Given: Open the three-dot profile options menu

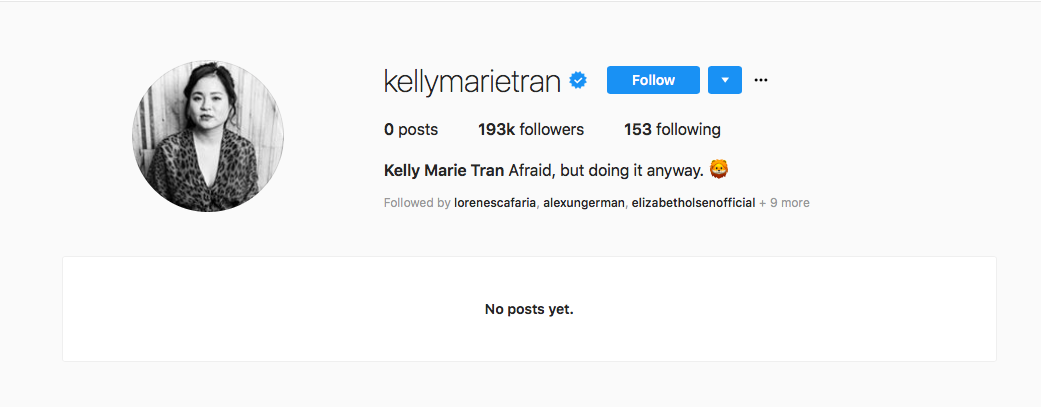Looking at the screenshot, I should point(761,80).
